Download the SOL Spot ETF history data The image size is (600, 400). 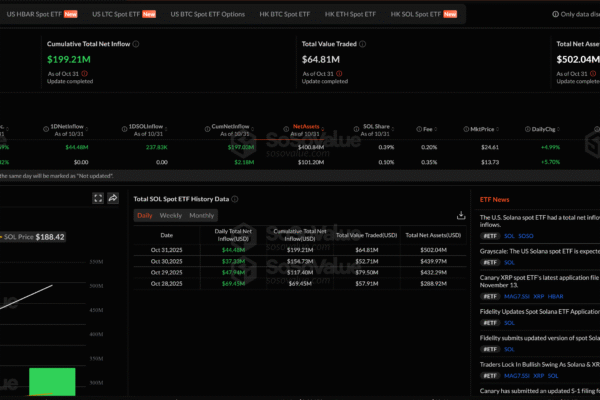point(461,215)
